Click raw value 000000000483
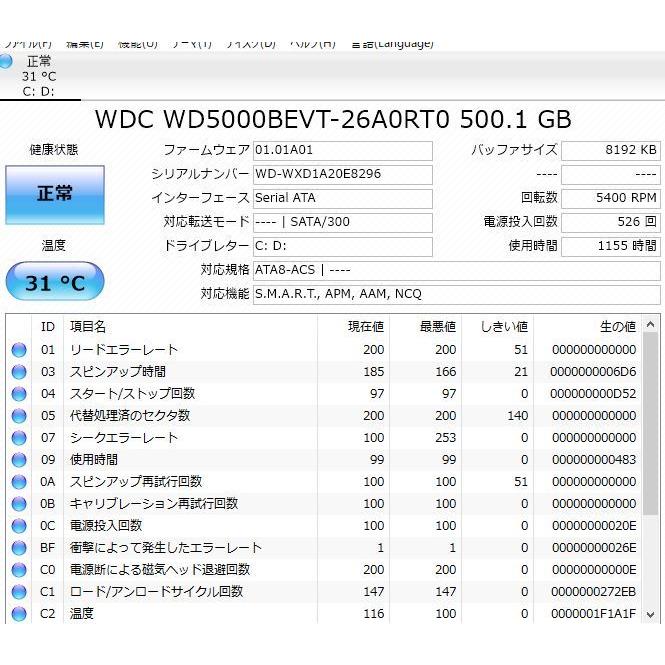Screen dimensions: 665x665 point(594,460)
